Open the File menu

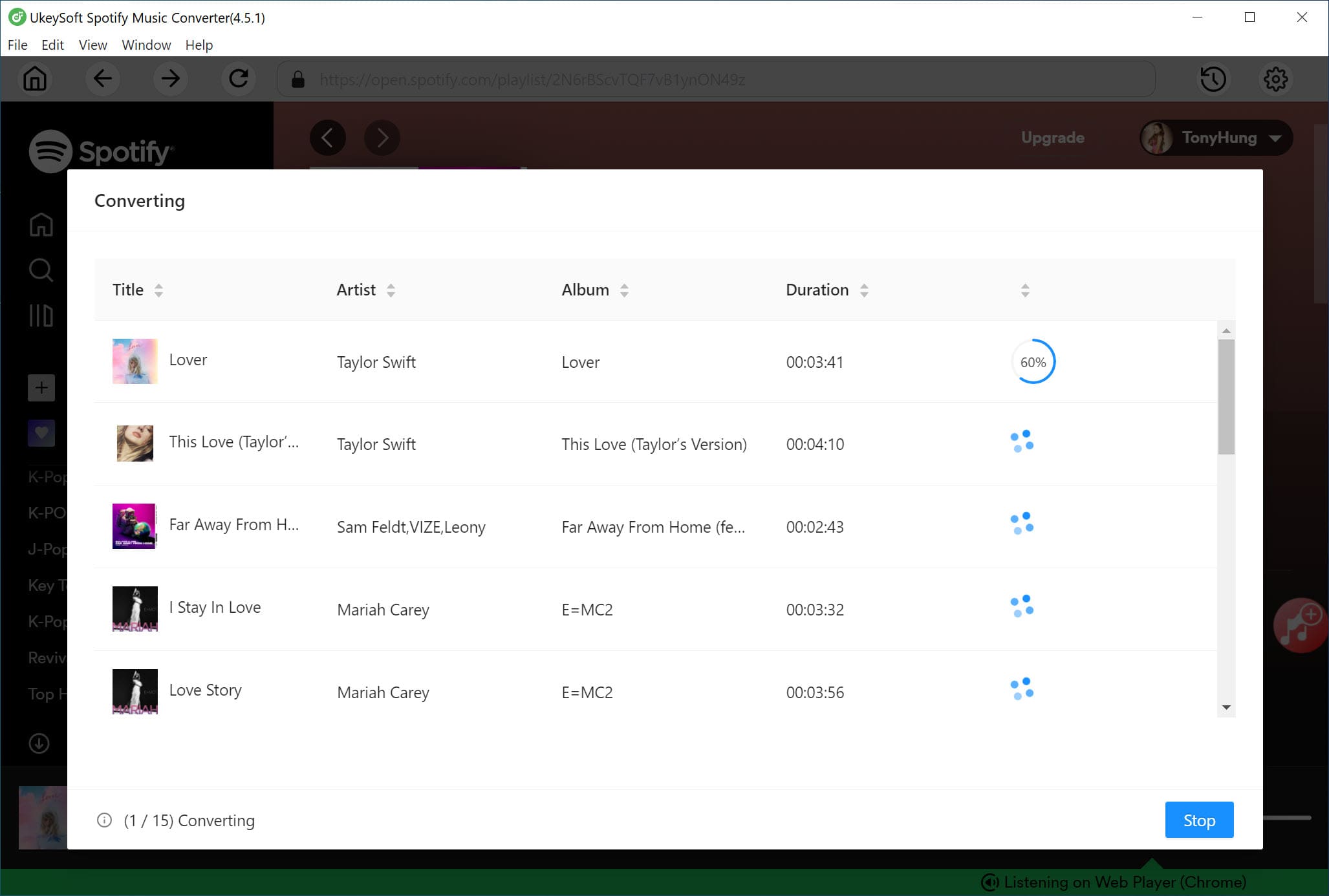tap(17, 44)
